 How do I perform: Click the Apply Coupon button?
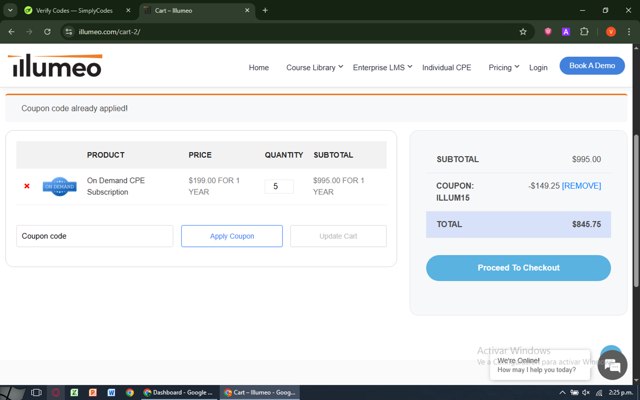point(232,236)
